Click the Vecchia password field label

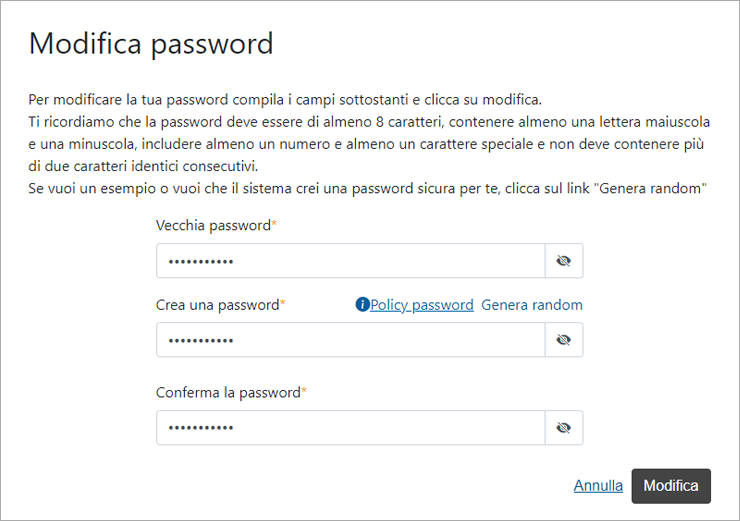tap(213, 226)
